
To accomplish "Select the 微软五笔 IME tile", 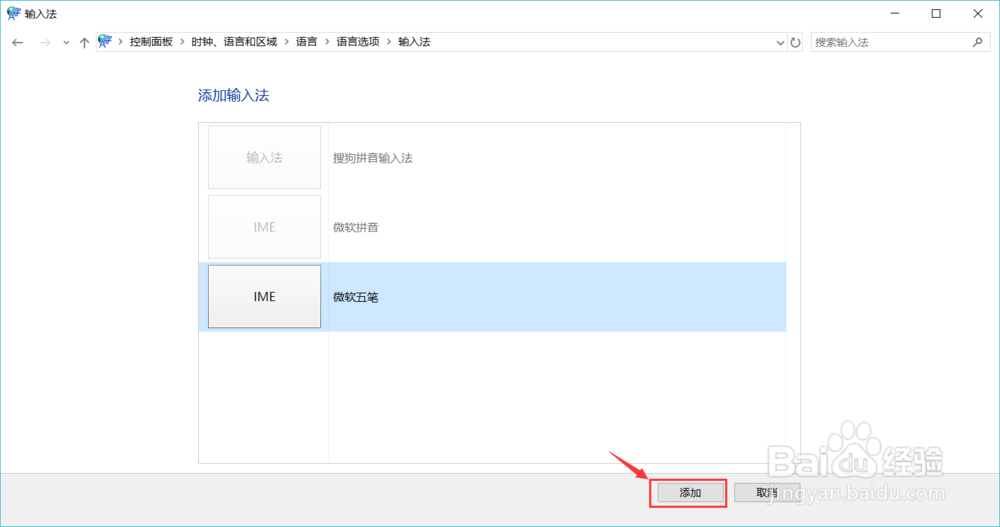I will [265, 297].
